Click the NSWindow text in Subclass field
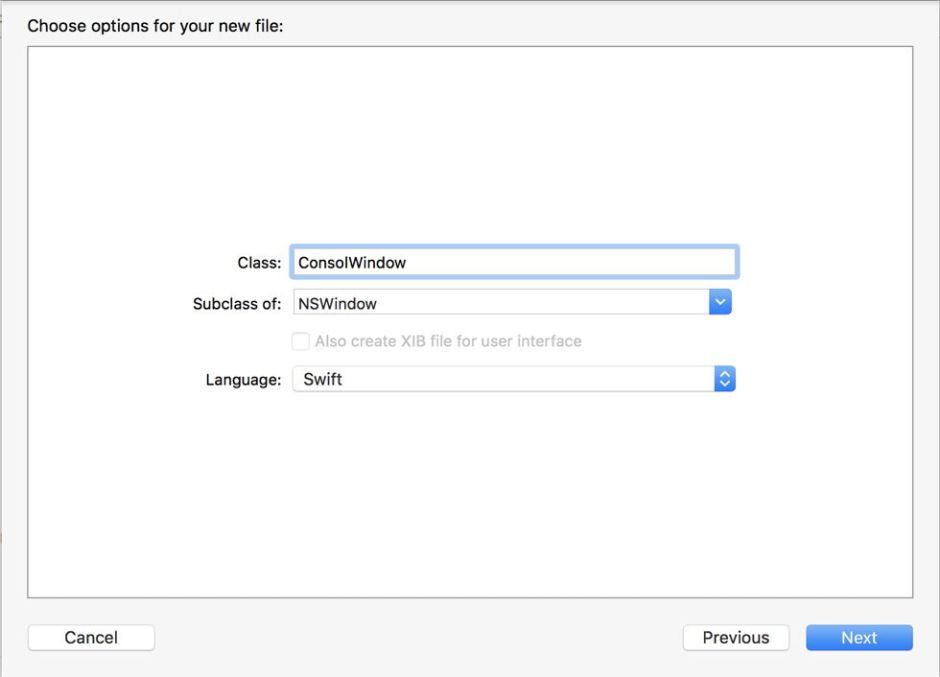The height and width of the screenshot is (677, 940). (x=337, y=303)
